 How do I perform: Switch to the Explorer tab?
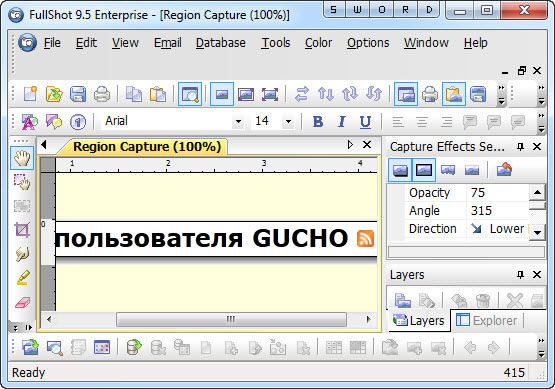click(487, 320)
